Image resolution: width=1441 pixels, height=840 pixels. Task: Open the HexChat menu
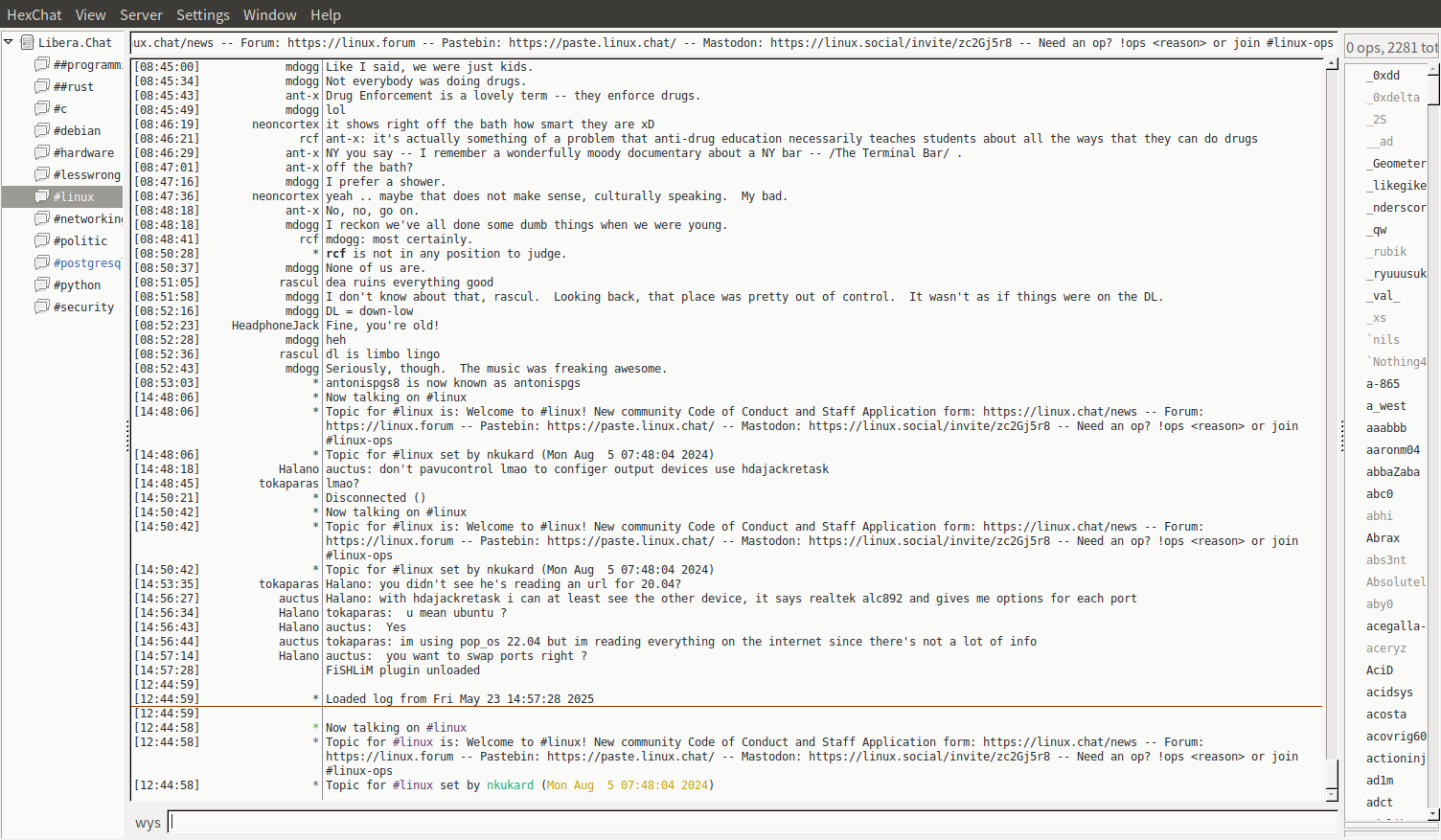pos(34,14)
